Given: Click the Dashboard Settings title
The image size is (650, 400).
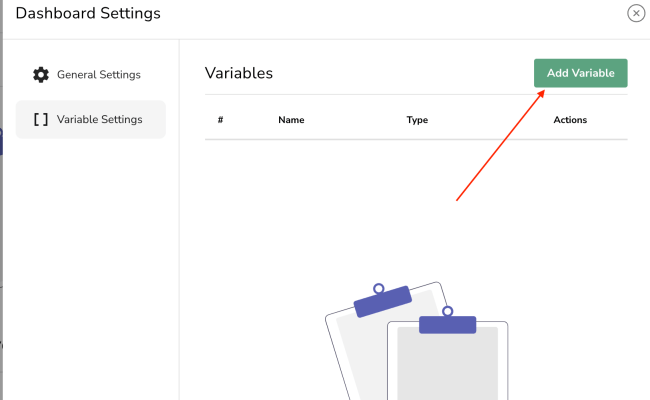Looking at the screenshot, I should coord(88,13).
